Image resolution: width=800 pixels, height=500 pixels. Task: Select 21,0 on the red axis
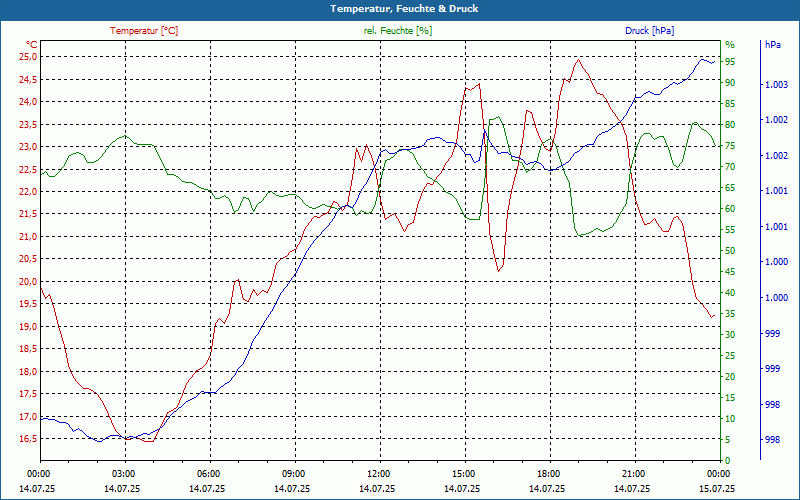pyautogui.click(x=28, y=236)
